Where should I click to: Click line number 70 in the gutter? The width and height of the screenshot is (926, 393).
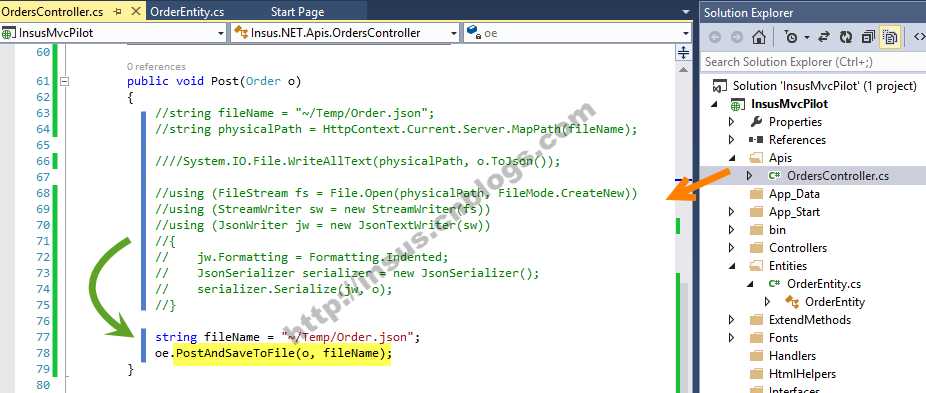(43, 225)
